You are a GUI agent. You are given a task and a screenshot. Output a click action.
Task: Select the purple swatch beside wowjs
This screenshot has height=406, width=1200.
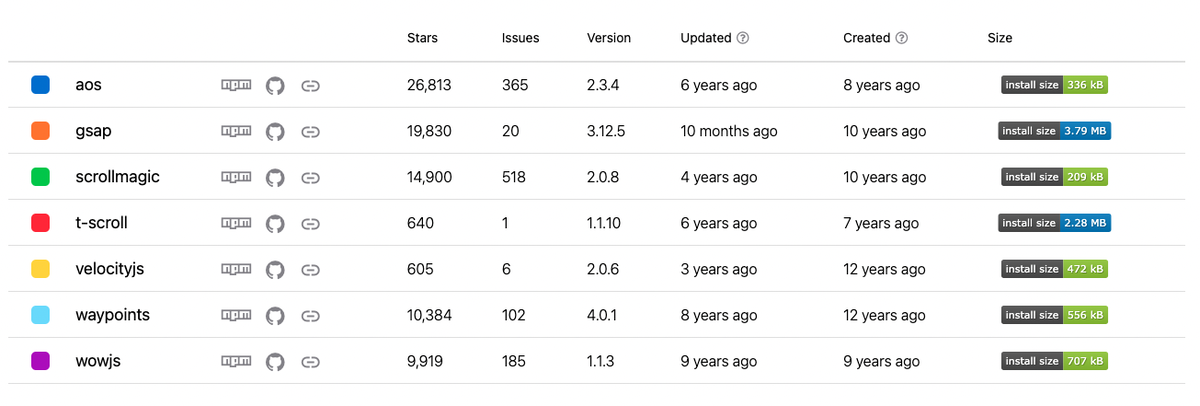41,361
